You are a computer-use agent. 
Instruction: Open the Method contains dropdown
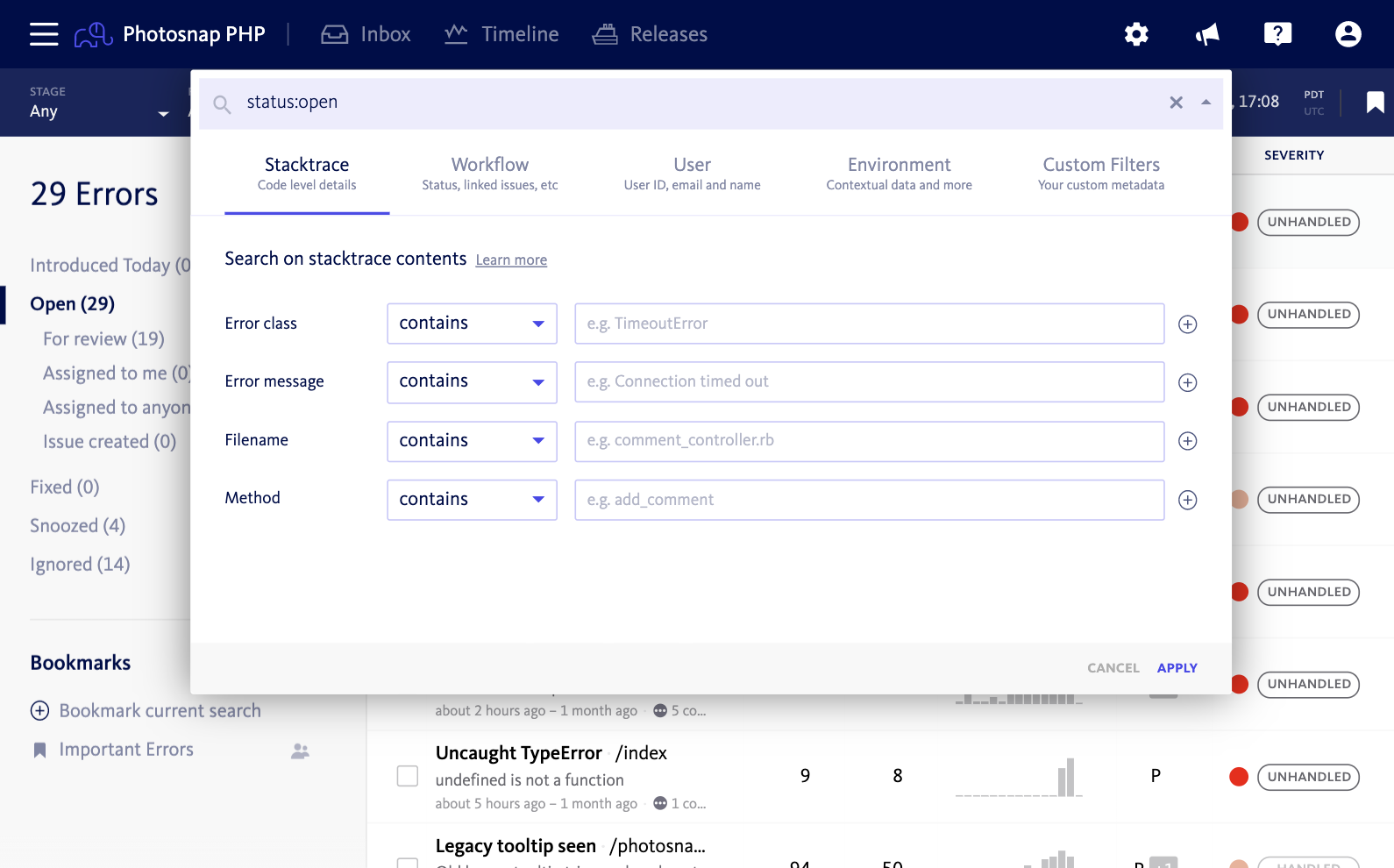pyautogui.click(x=472, y=500)
